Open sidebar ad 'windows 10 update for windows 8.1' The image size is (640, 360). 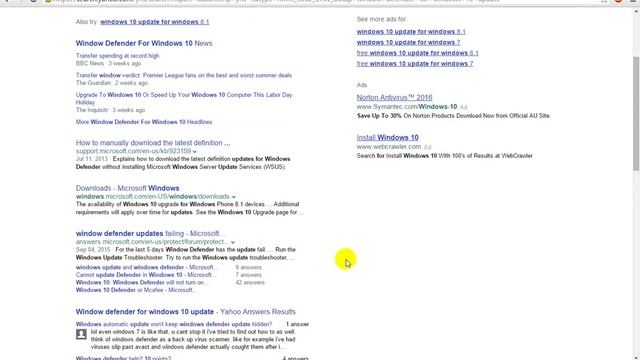tap(411, 31)
